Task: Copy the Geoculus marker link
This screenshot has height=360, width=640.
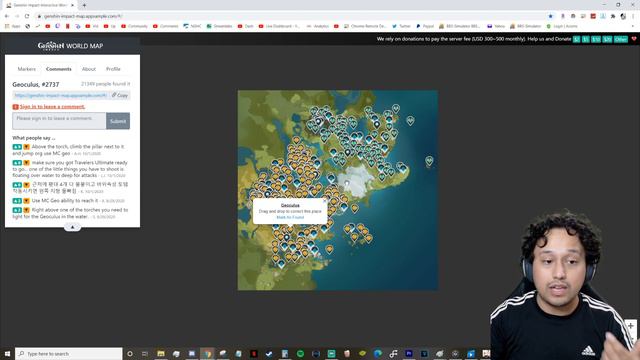Action: [x=120, y=95]
